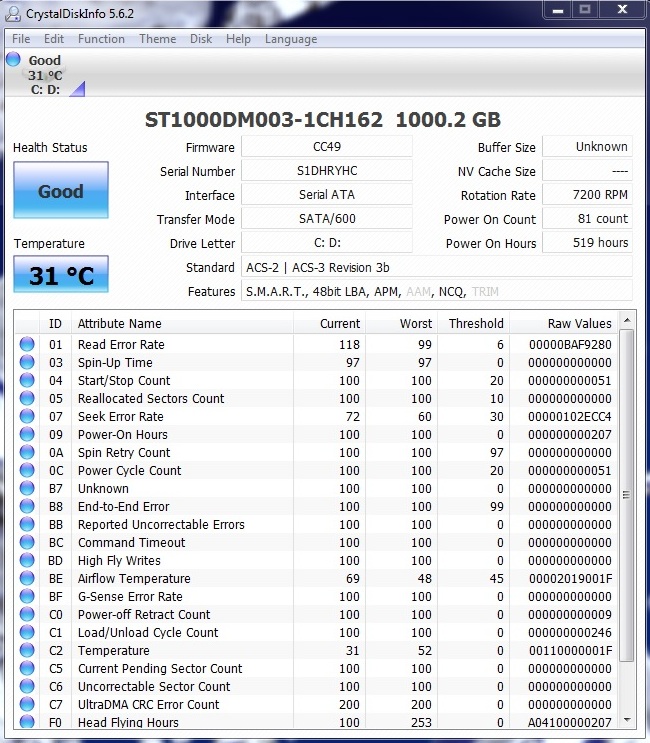Click the Raw Values column header
Viewport: 650px width, 743px height.
[x=564, y=323]
